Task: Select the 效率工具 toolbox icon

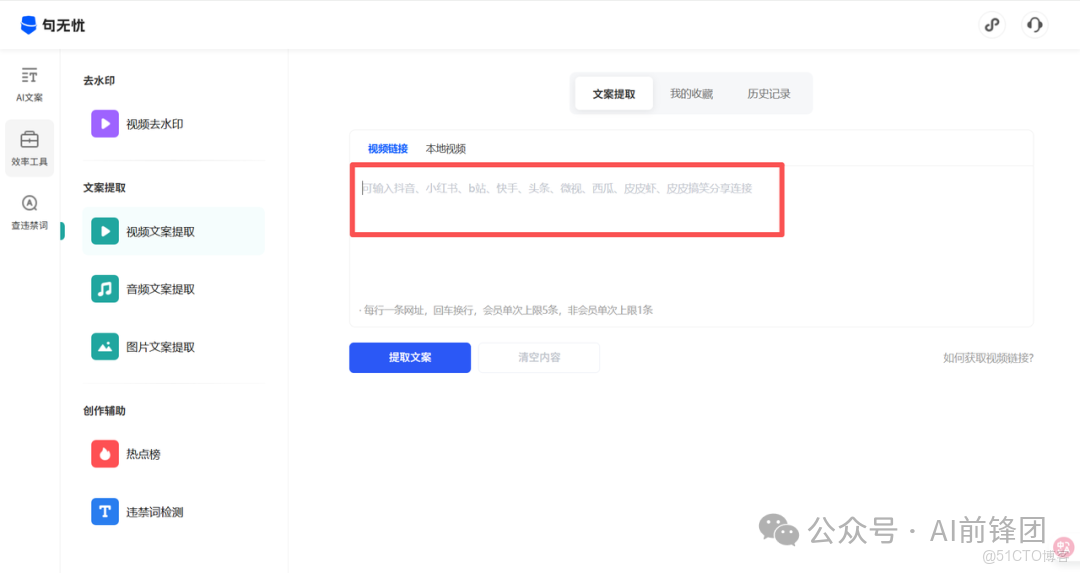Action: click(29, 140)
